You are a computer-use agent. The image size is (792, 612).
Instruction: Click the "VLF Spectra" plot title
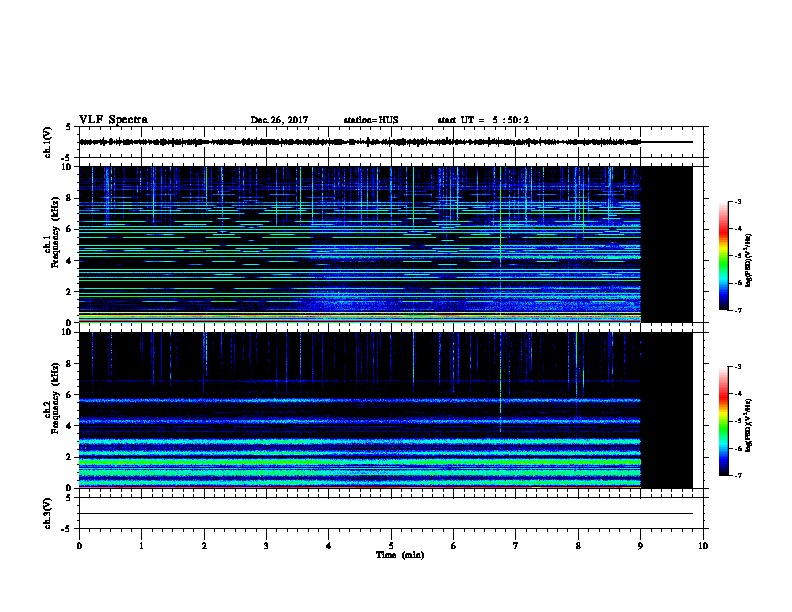[113, 120]
